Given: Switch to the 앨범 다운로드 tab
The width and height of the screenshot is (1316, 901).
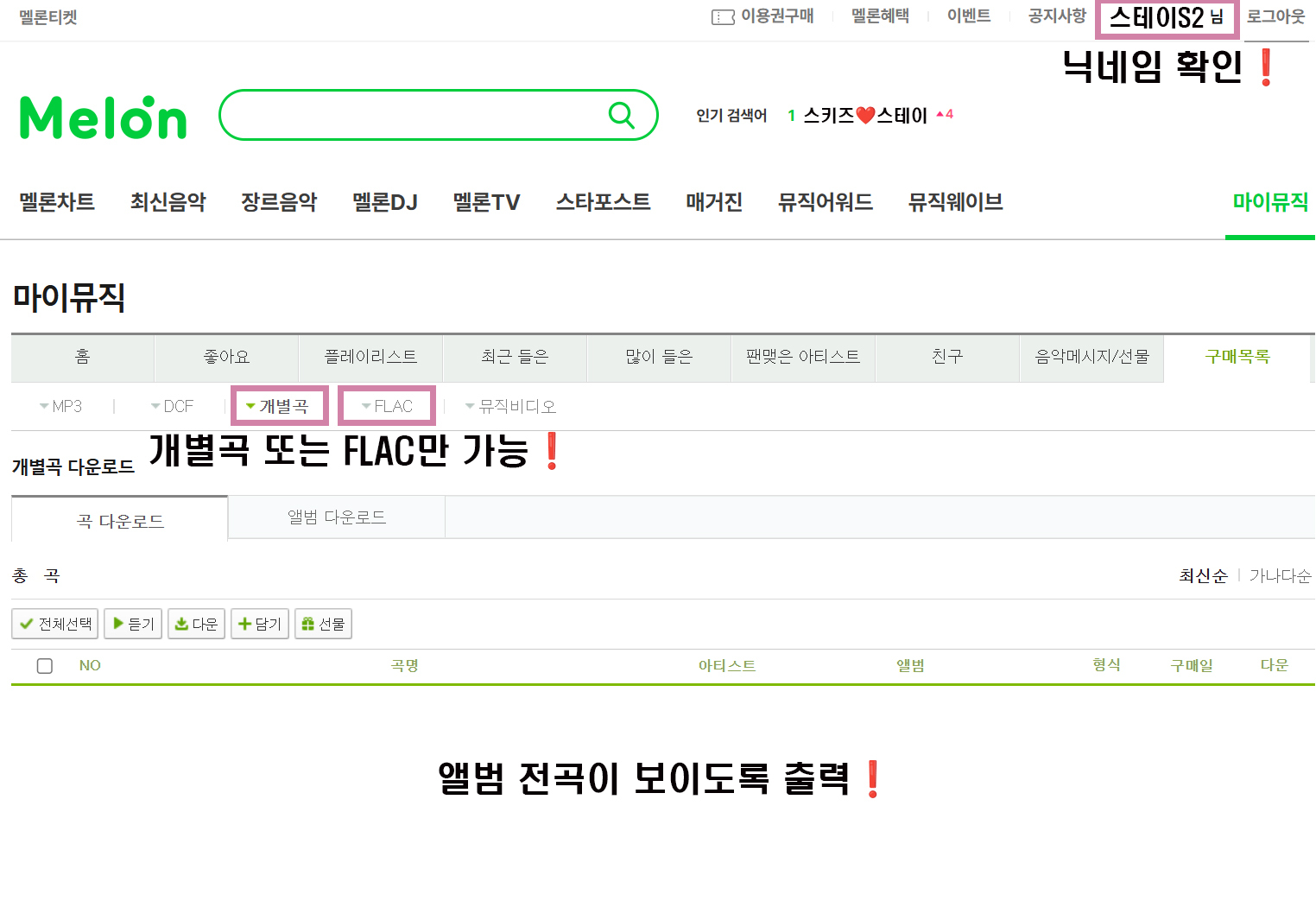Looking at the screenshot, I should (337, 517).
